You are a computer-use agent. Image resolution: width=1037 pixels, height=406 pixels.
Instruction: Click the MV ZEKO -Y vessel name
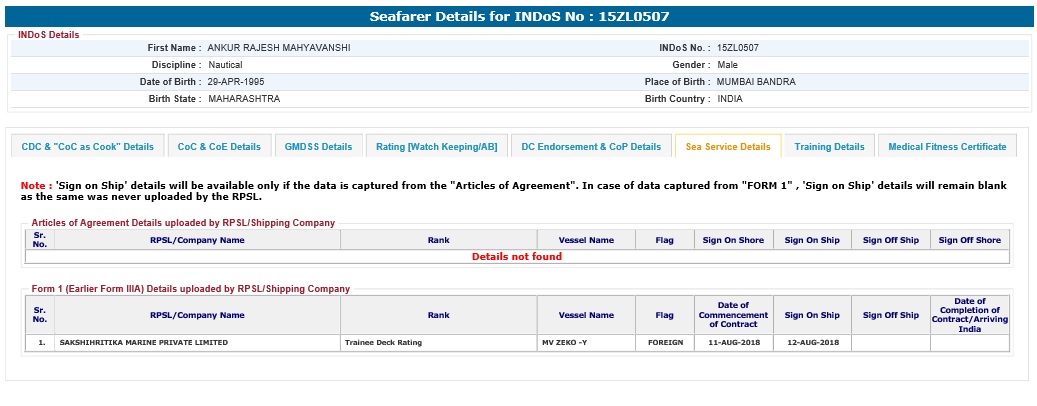564,343
